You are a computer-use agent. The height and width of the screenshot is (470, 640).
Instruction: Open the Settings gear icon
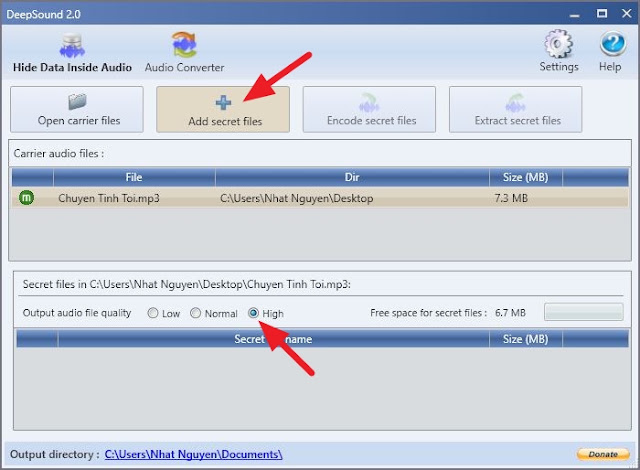click(x=558, y=44)
